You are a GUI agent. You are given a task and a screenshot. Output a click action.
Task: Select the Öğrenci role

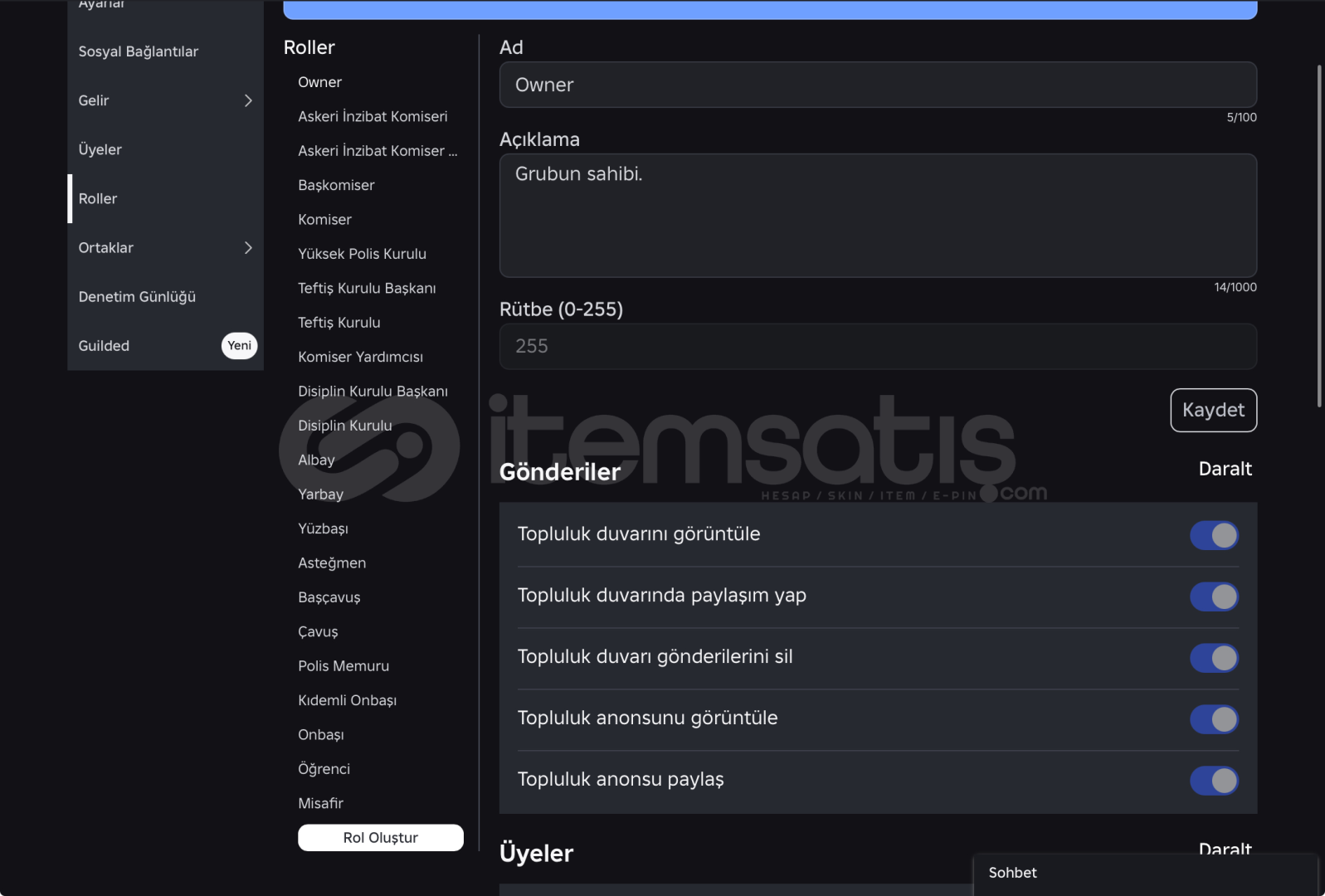[x=324, y=769]
